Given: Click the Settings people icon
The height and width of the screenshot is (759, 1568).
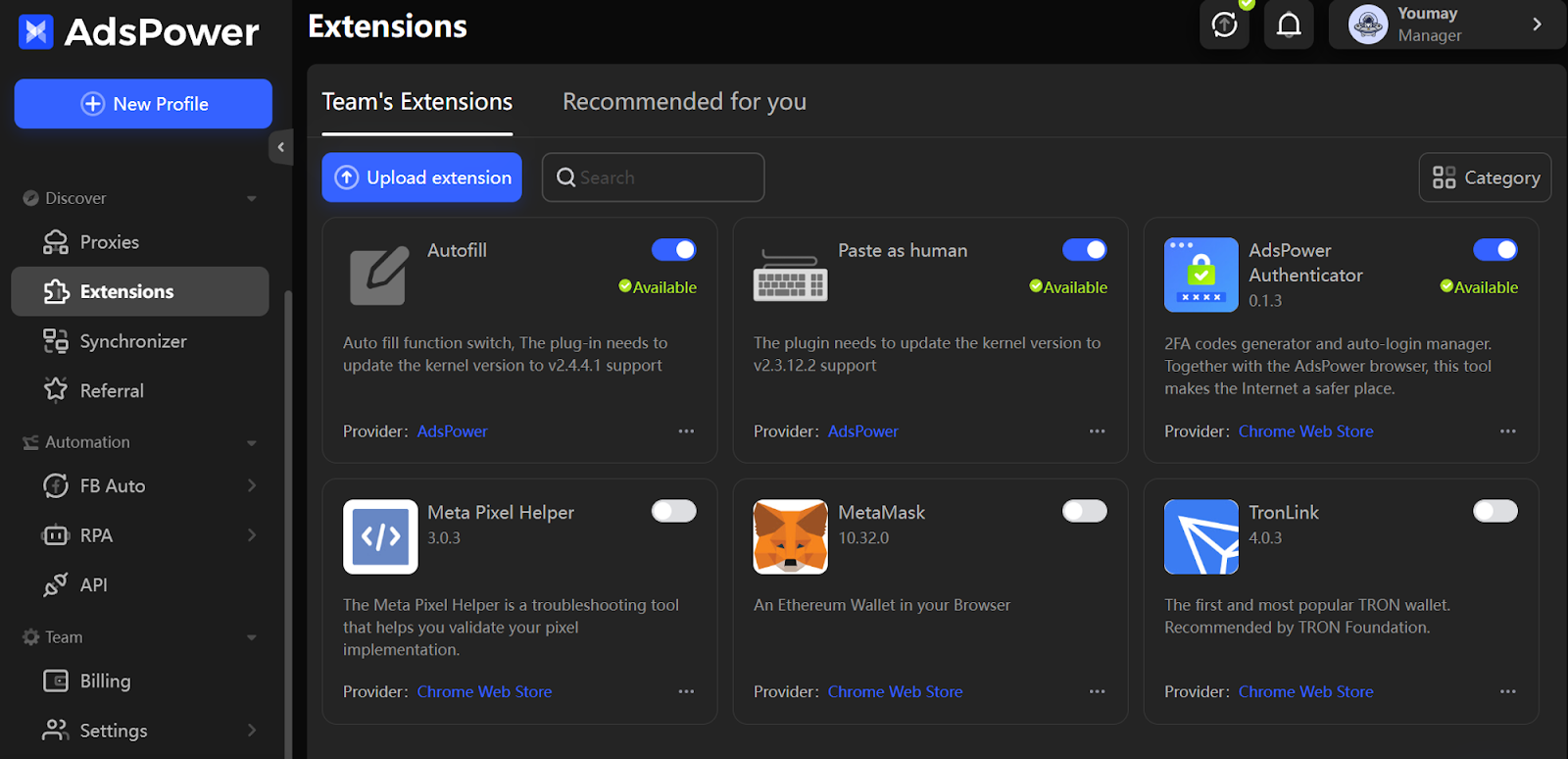Looking at the screenshot, I should tap(56, 731).
